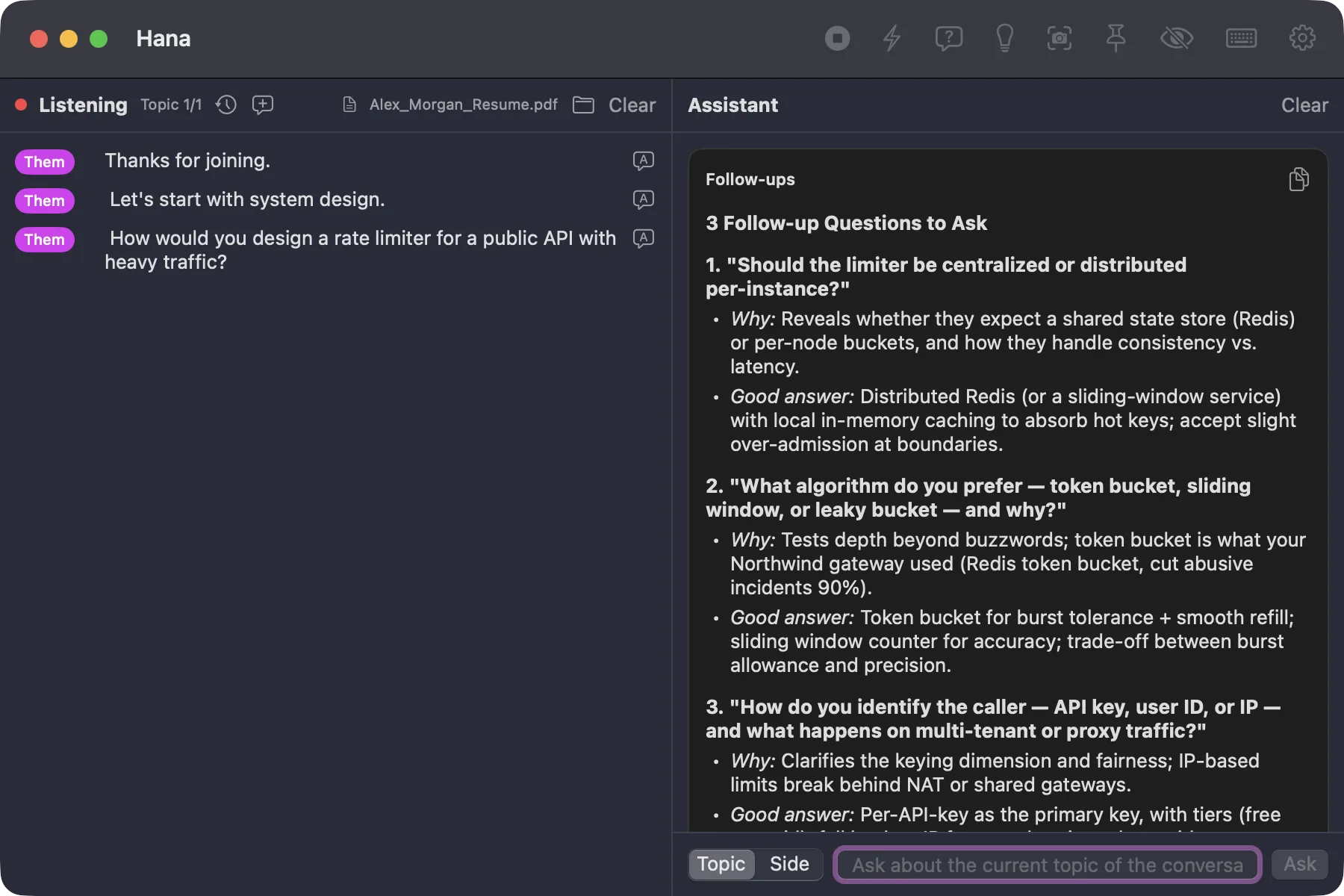Select the 'Topic 1/1' label

(x=171, y=105)
